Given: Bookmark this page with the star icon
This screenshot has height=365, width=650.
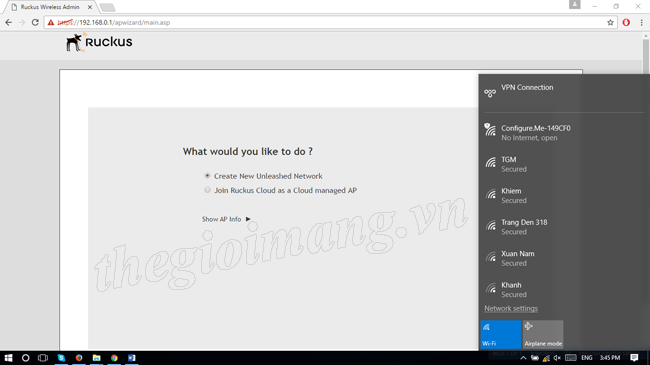Looking at the screenshot, I should pyautogui.click(x=610, y=22).
